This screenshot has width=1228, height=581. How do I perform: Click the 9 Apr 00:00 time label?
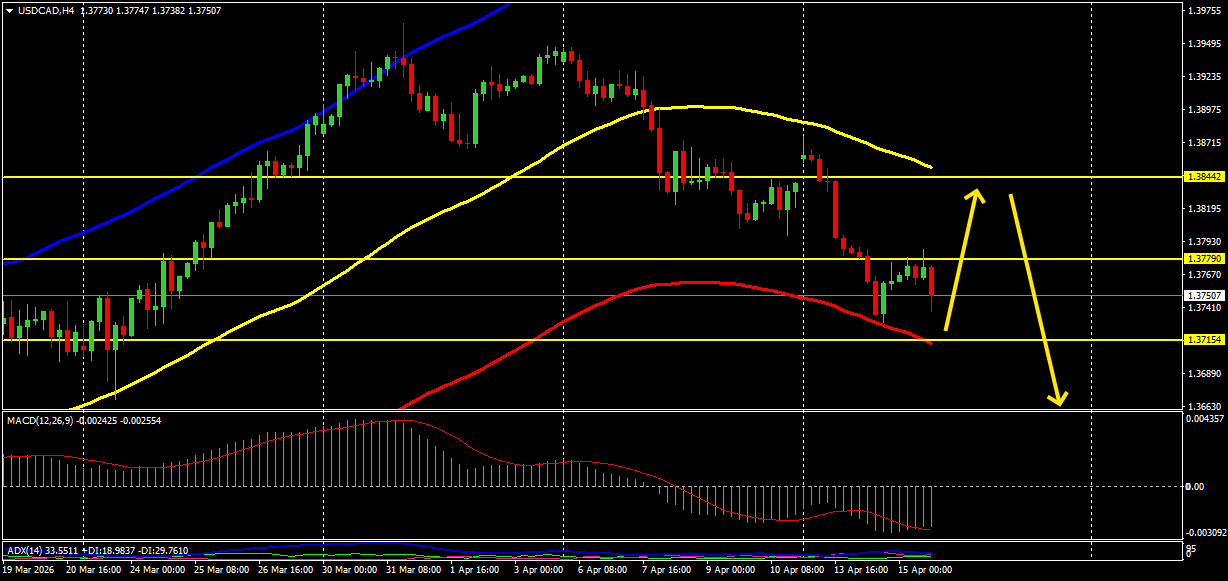click(731, 570)
